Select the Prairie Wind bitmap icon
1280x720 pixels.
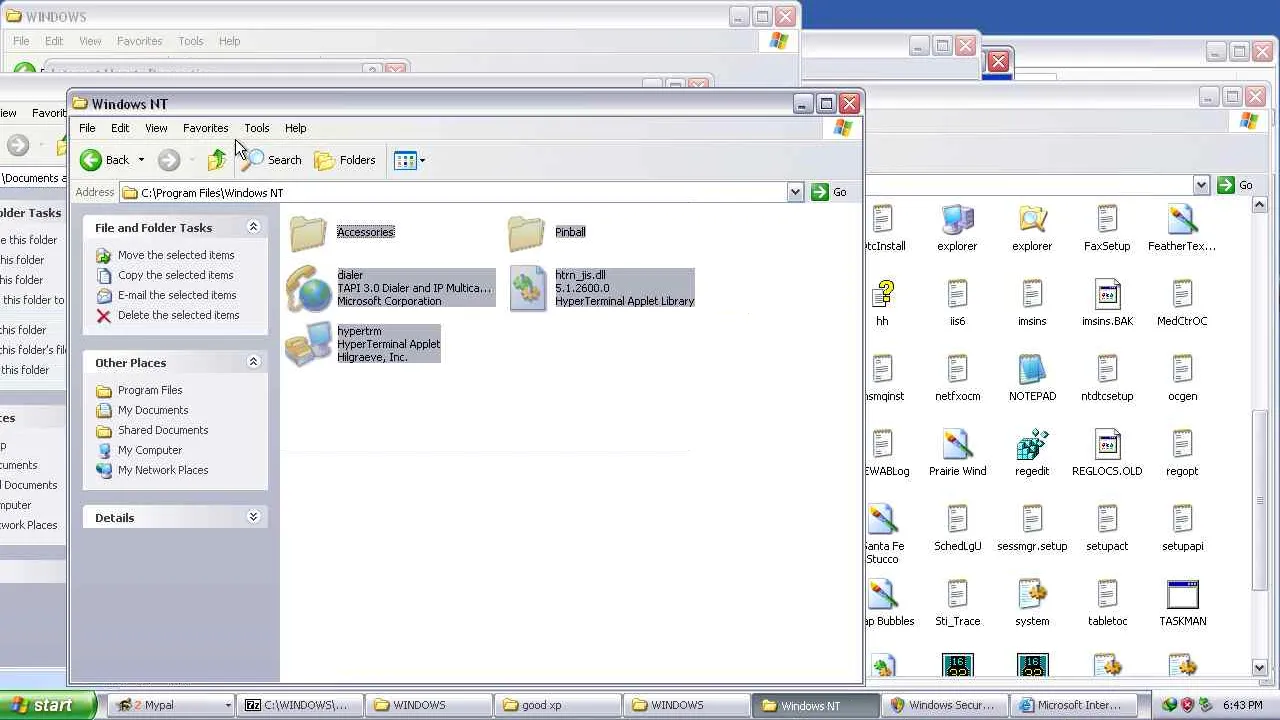[x=957, y=445]
